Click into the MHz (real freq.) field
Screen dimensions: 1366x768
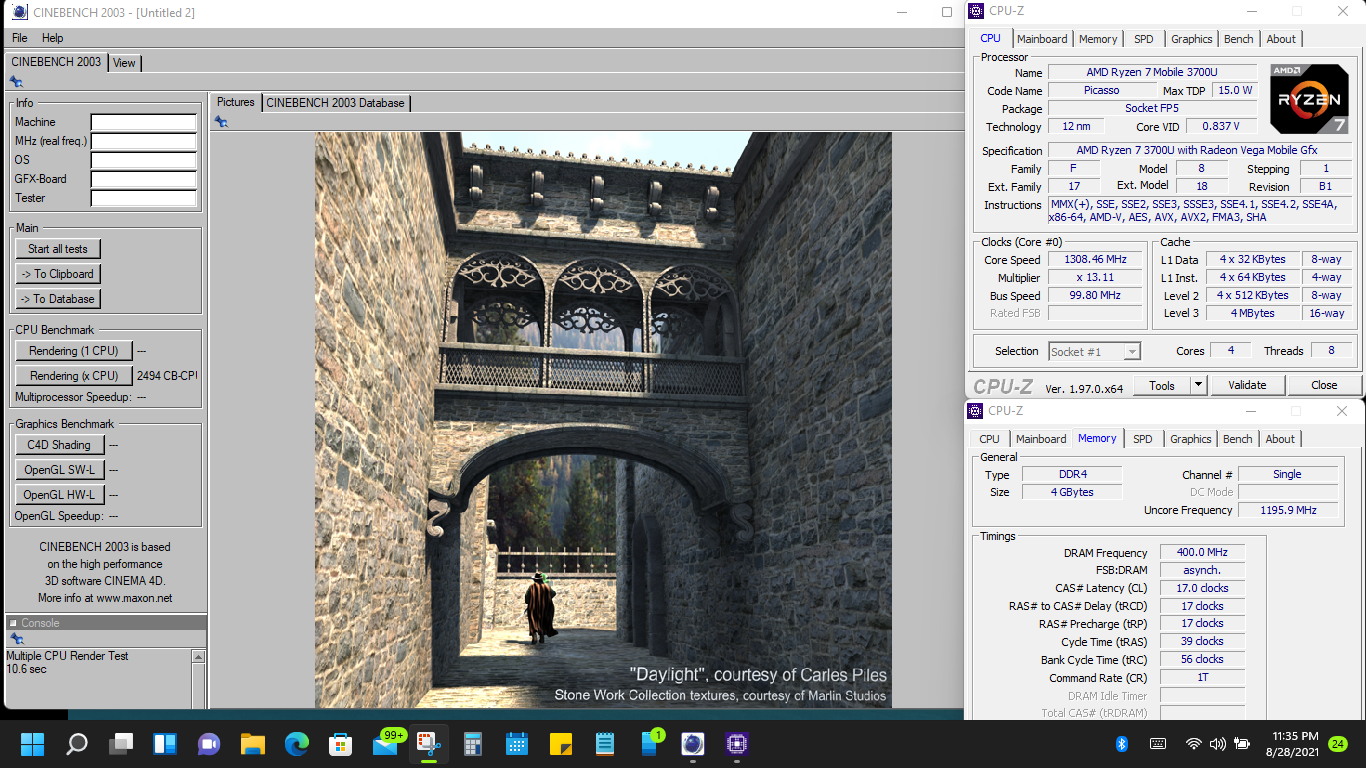[144, 141]
